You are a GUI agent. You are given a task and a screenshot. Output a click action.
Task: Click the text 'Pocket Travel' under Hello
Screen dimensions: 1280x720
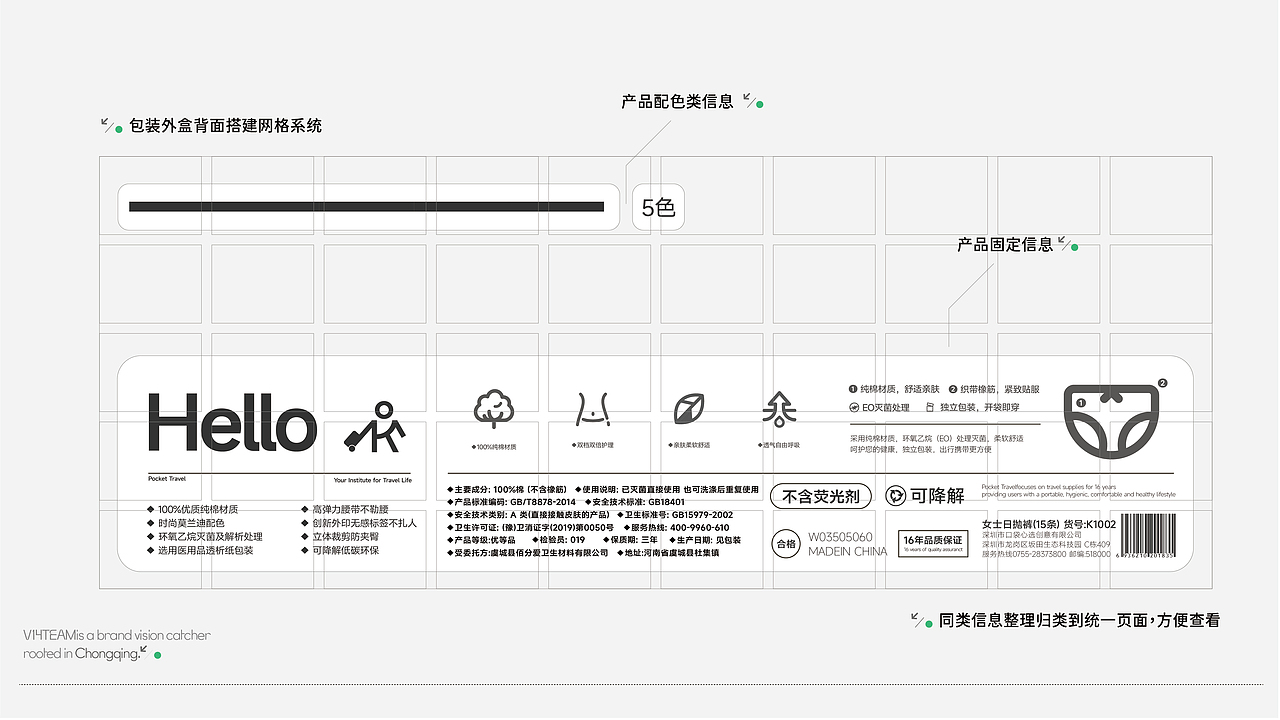[167, 479]
